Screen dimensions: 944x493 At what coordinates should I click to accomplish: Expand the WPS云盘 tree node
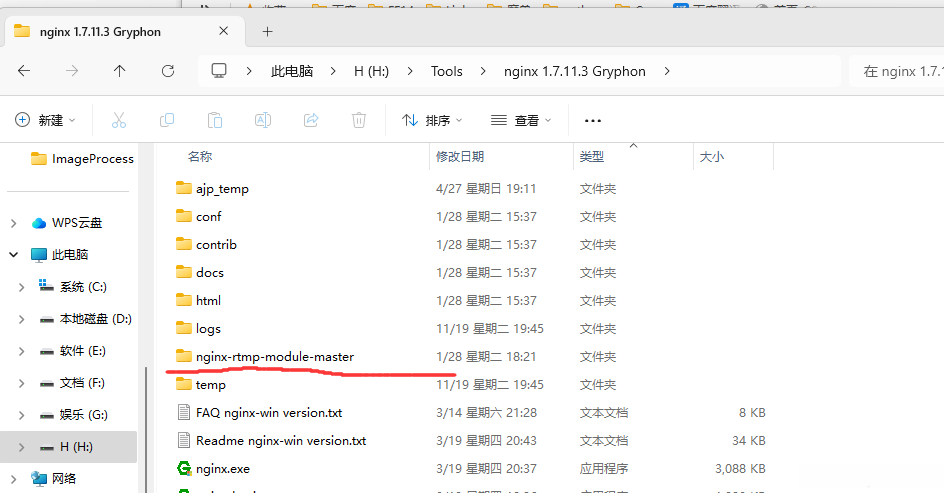coord(14,223)
